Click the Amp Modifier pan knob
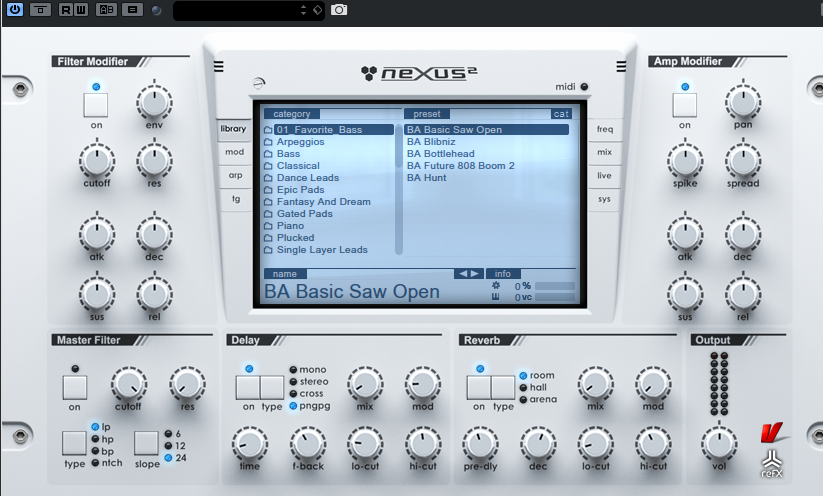Screen dimensions: 823x496 click(743, 102)
